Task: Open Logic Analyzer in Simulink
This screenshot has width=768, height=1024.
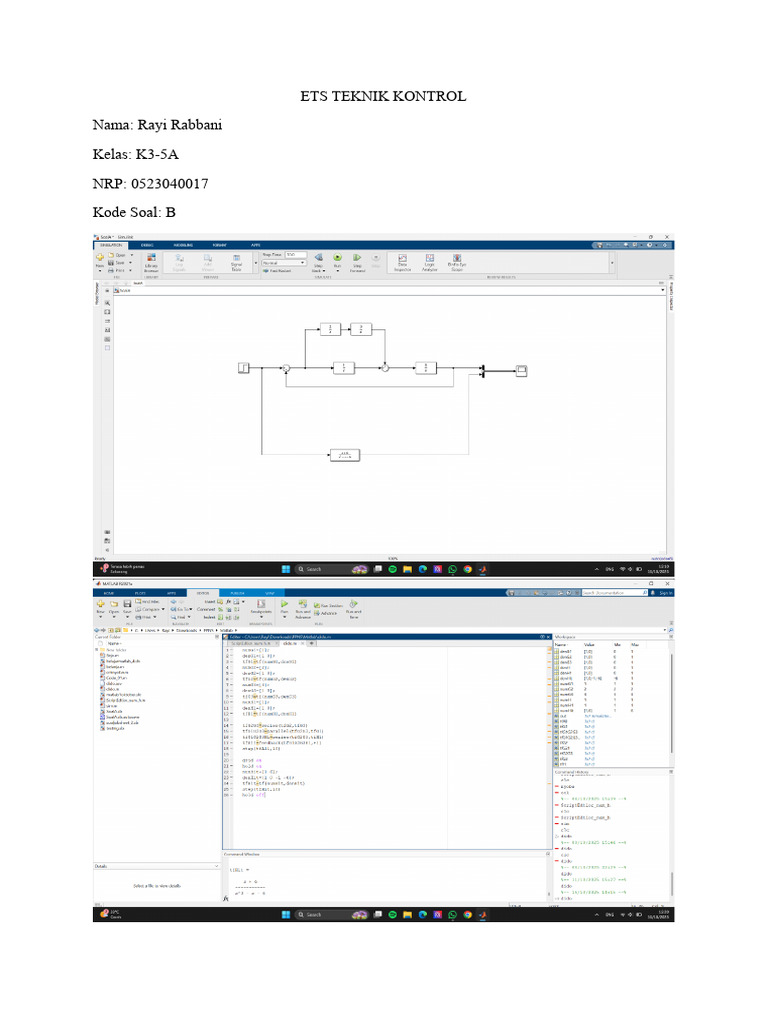Action: 430,262
